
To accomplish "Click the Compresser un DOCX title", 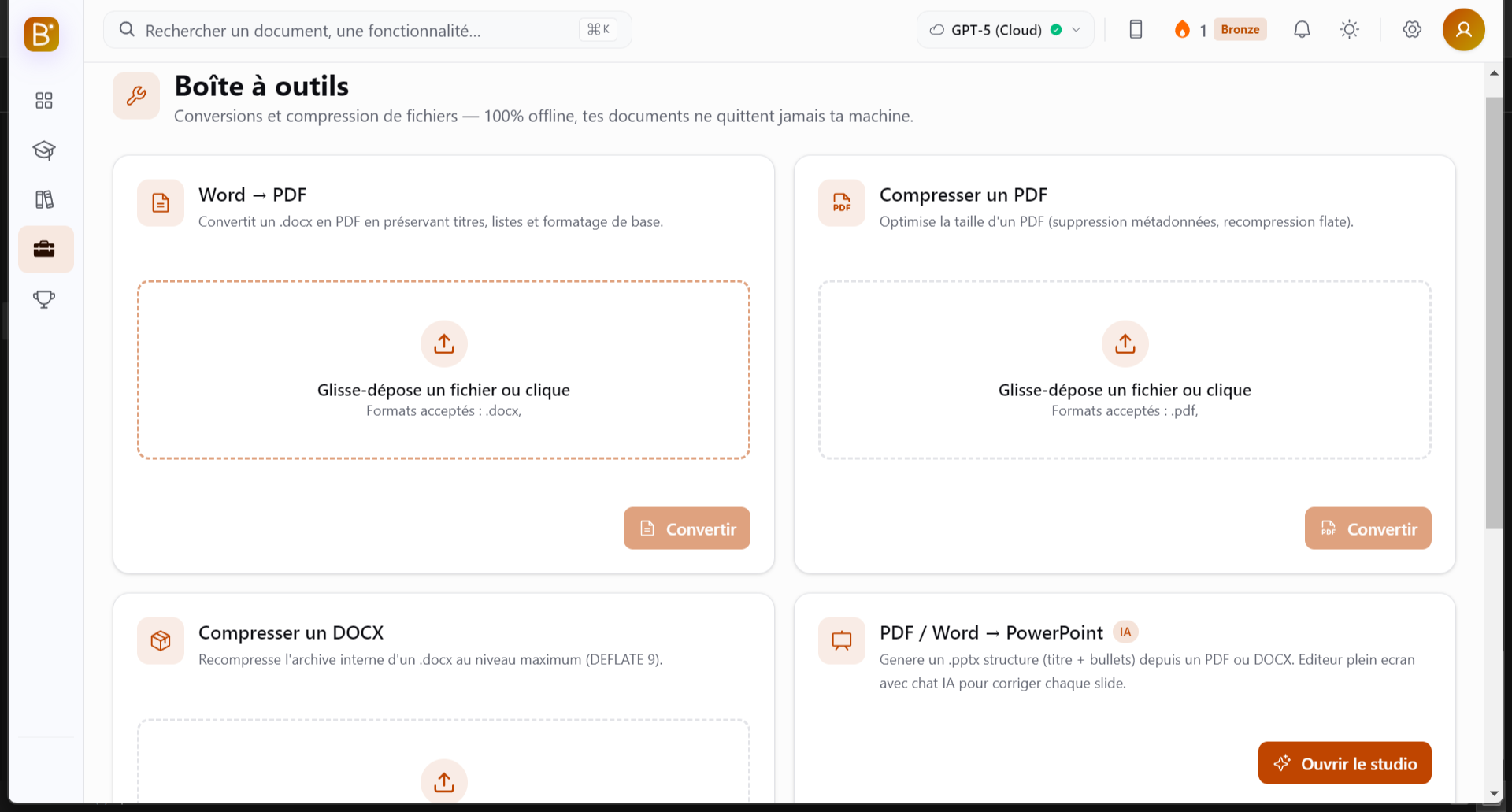I will click(x=291, y=632).
